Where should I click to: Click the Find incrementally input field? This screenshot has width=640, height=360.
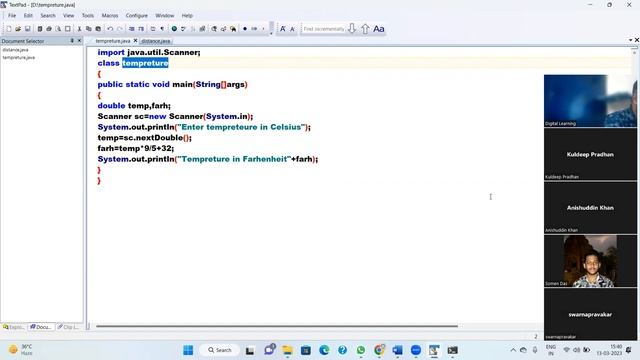pyautogui.click(x=324, y=29)
